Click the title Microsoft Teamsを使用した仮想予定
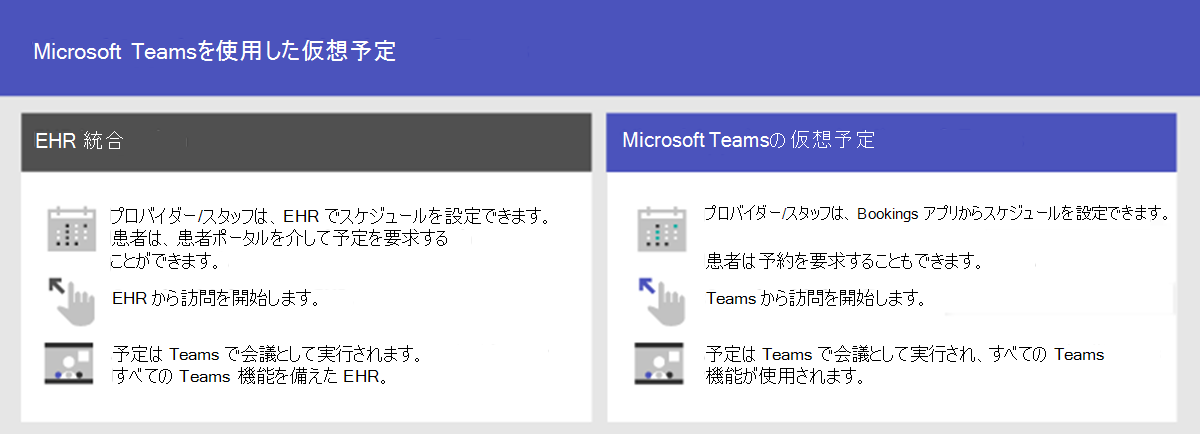The height and width of the screenshot is (434, 1200). (215, 52)
